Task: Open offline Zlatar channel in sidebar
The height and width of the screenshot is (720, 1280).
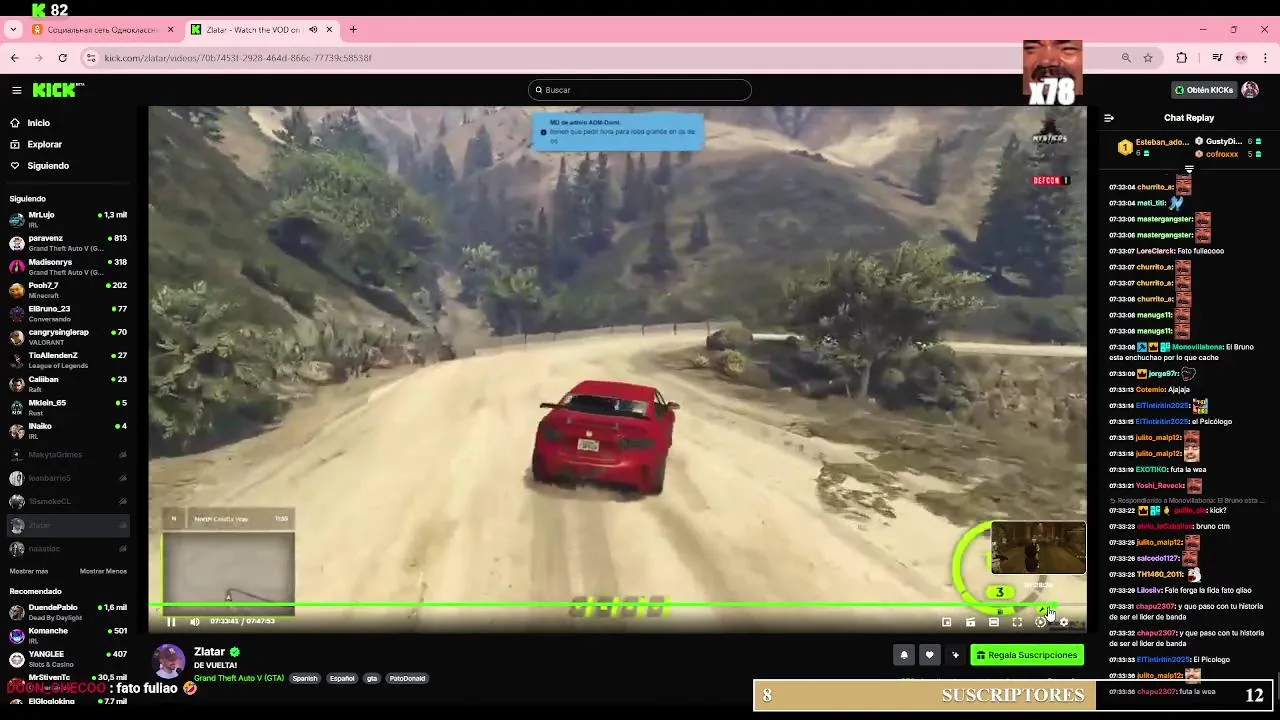Action: pyautogui.click(x=68, y=525)
